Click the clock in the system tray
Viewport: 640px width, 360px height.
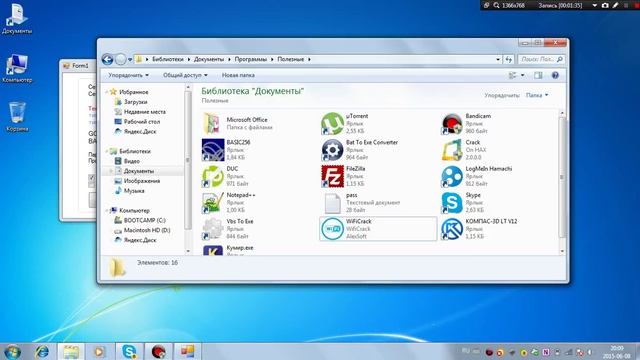(x=617, y=352)
